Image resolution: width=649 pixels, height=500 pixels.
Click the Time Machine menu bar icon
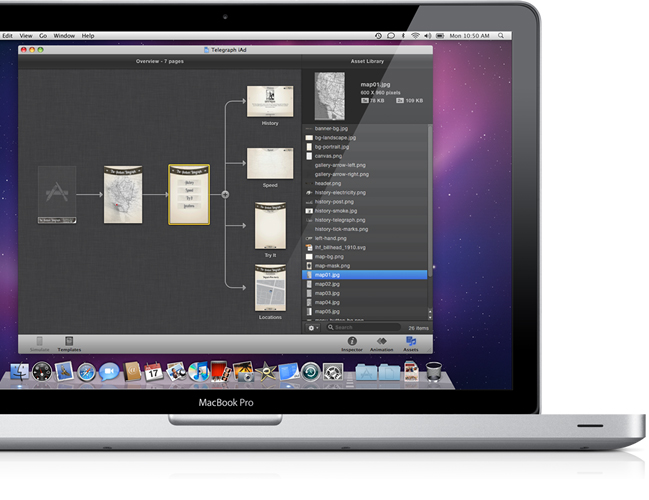click(x=378, y=36)
